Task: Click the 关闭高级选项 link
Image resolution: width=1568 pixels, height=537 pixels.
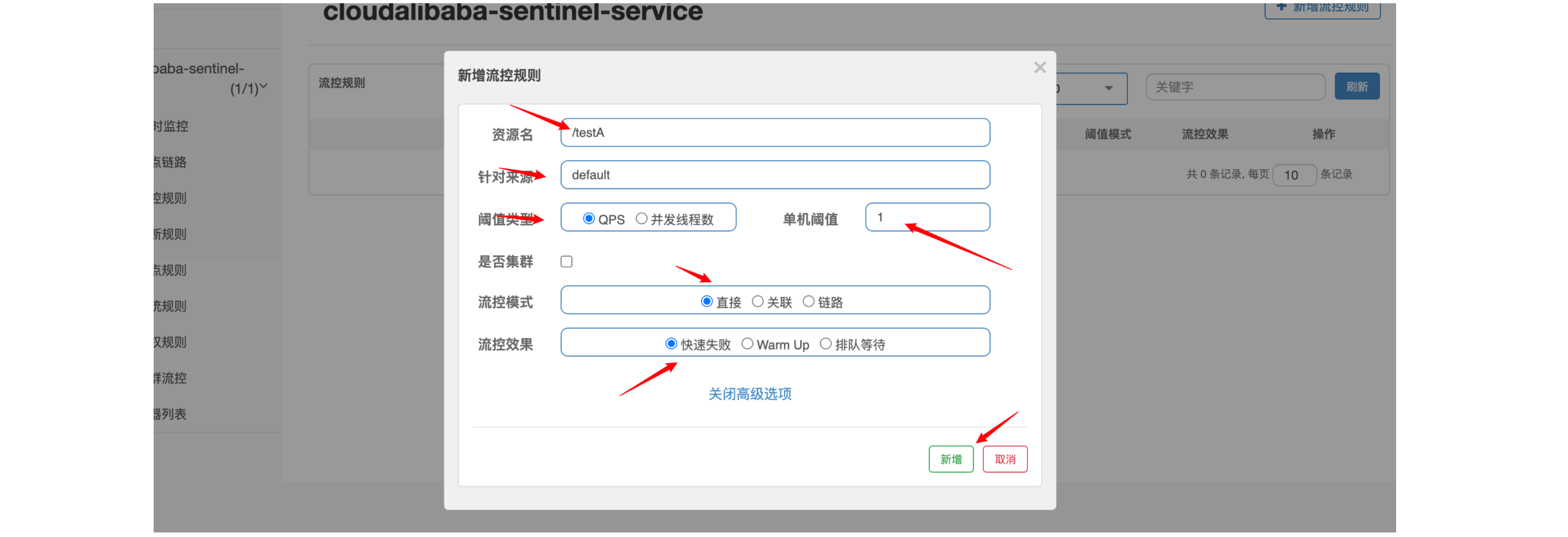Action: point(750,394)
